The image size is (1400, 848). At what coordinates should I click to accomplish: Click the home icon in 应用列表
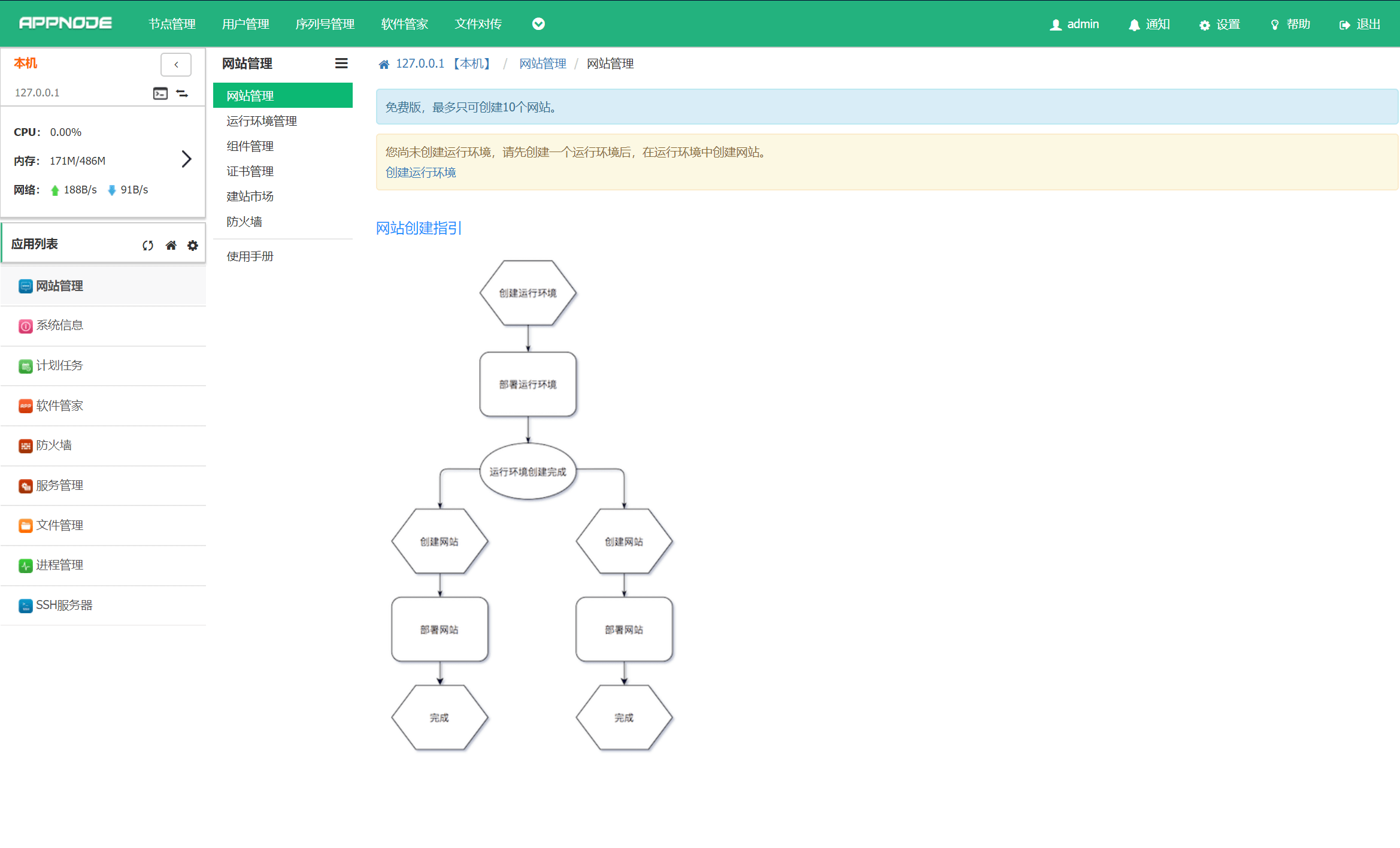pyautogui.click(x=171, y=245)
